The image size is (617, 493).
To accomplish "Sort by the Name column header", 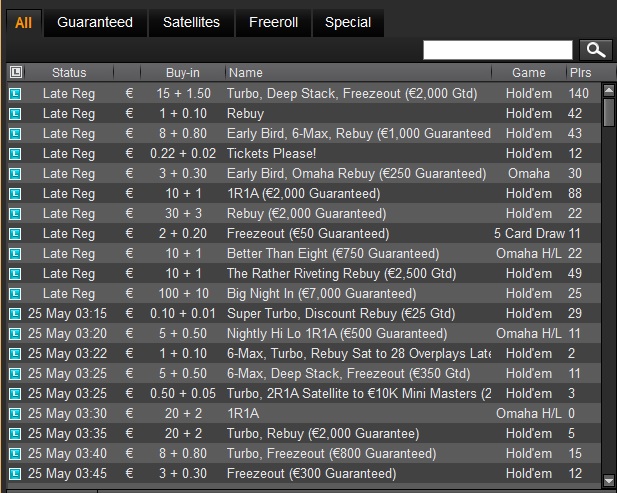I will click(x=358, y=72).
